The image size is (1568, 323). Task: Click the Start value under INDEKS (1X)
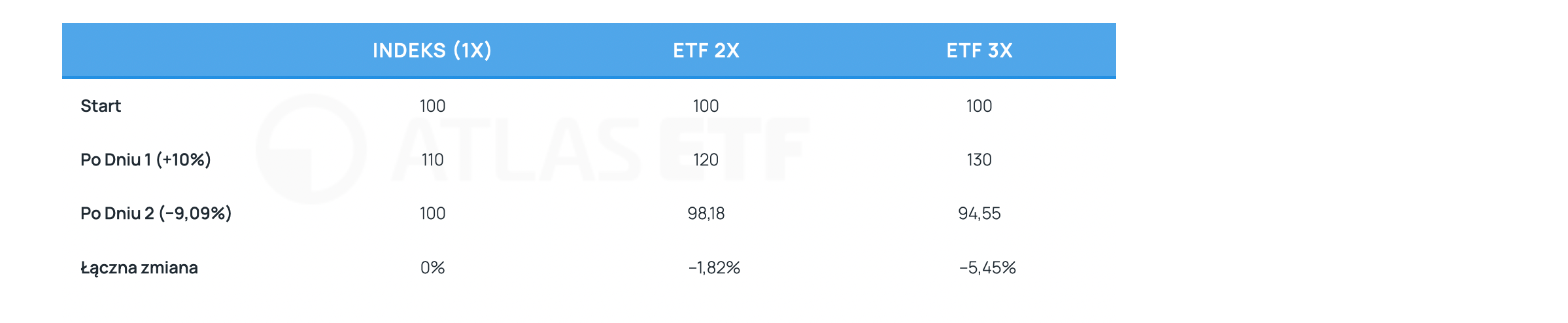(432, 106)
